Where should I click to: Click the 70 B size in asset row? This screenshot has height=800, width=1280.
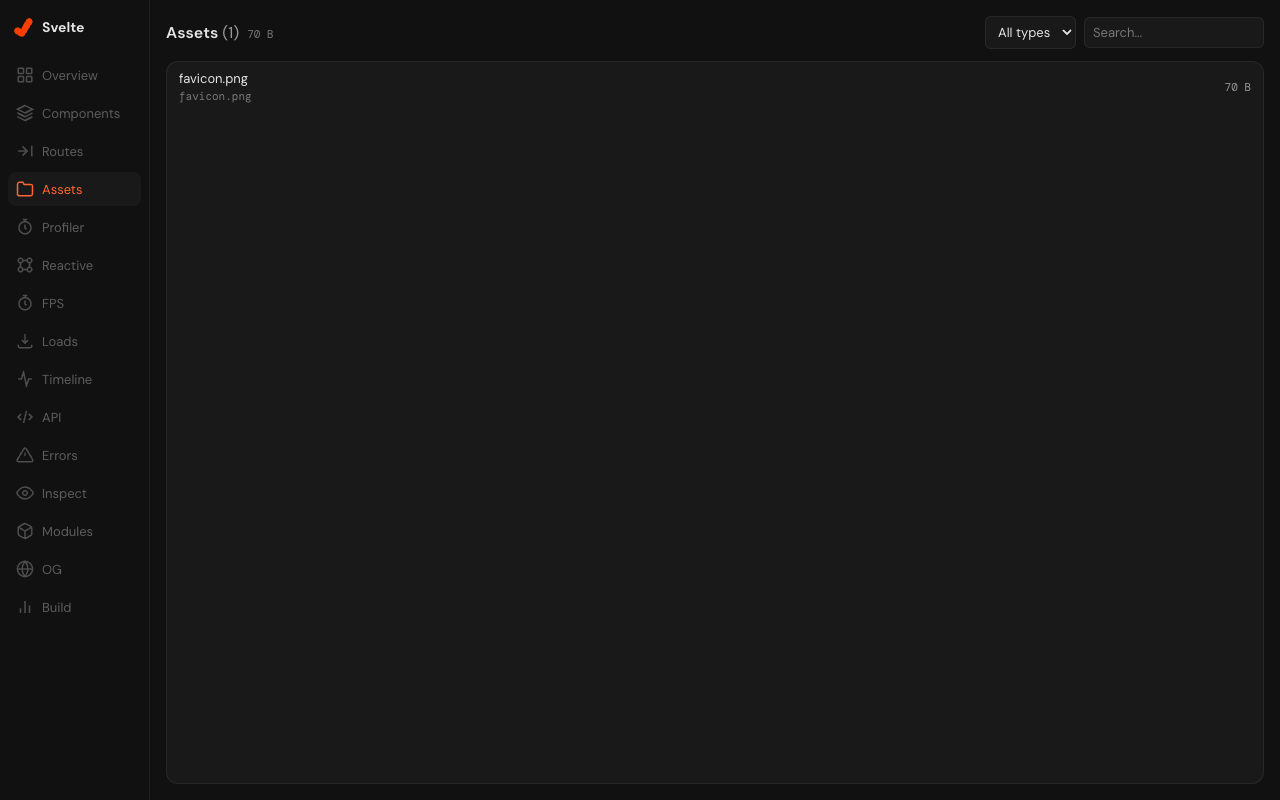(1238, 87)
